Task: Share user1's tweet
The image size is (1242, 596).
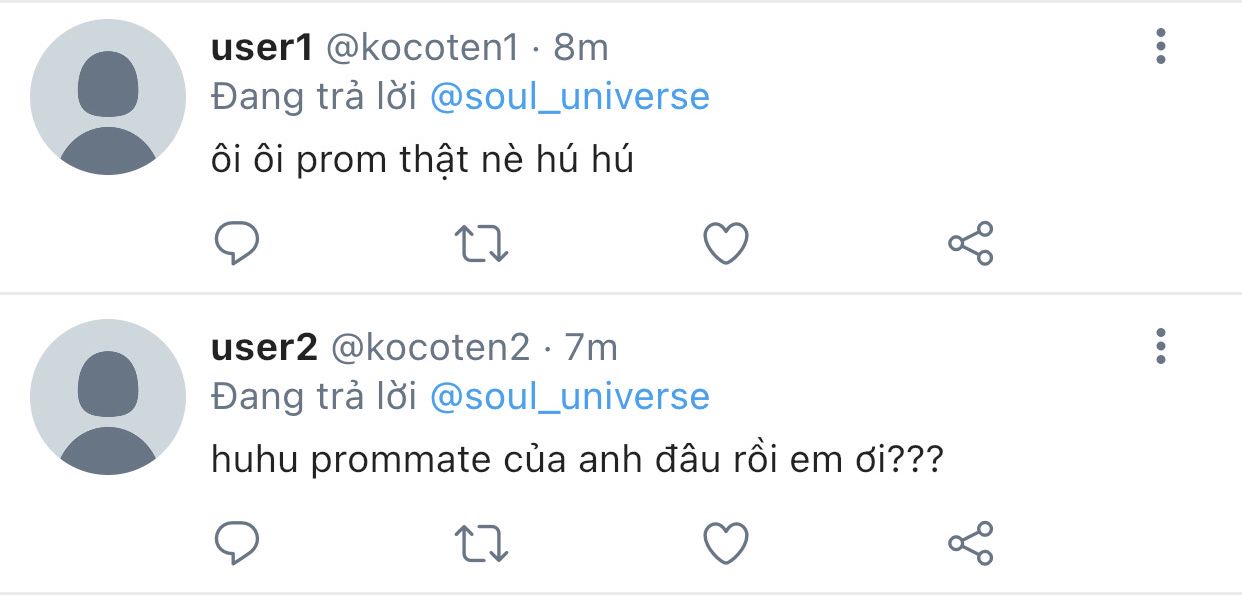Action: tap(970, 243)
